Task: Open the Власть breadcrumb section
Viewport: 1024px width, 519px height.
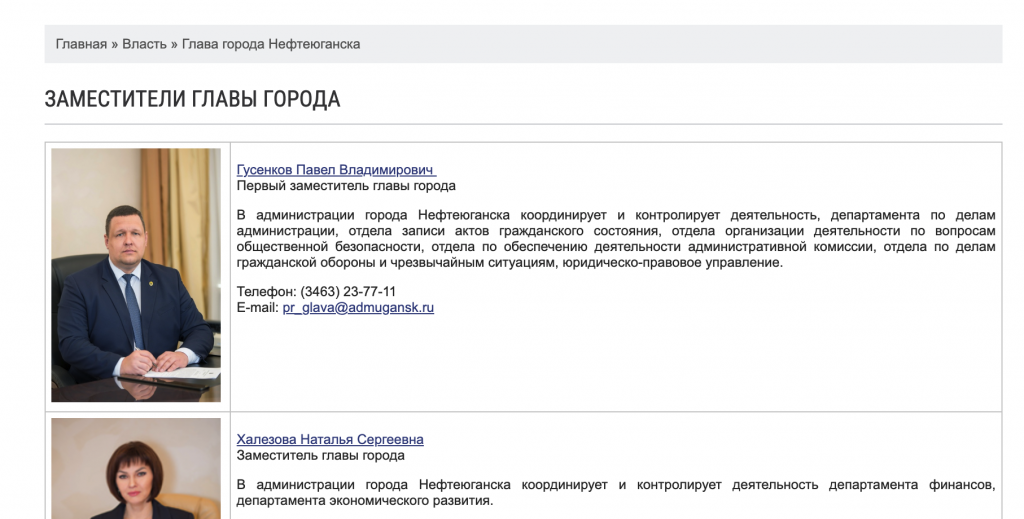Action: [x=144, y=44]
